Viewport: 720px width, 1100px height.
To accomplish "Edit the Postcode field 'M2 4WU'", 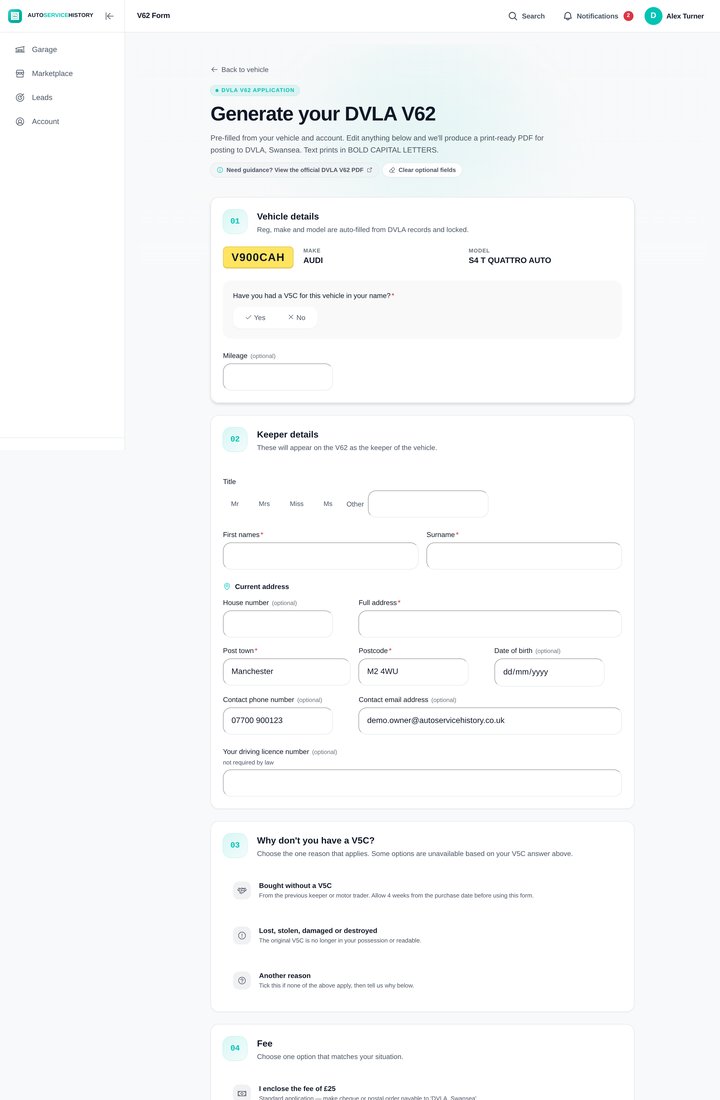I will [413, 671].
